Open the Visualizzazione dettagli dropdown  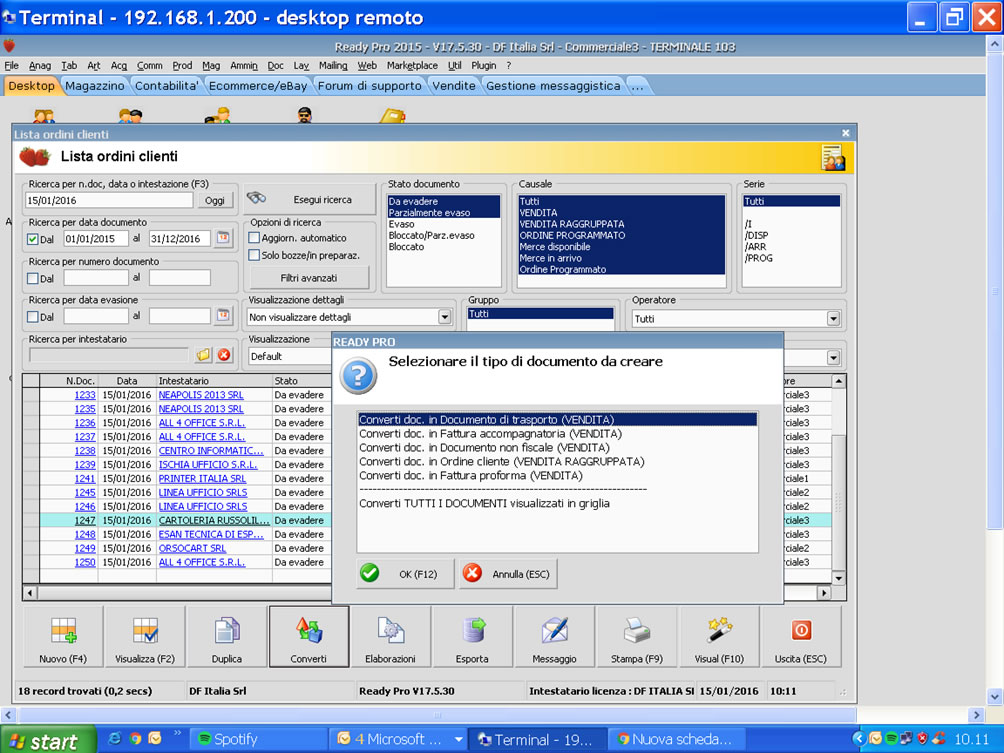pyautogui.click(x=444, y=317)
